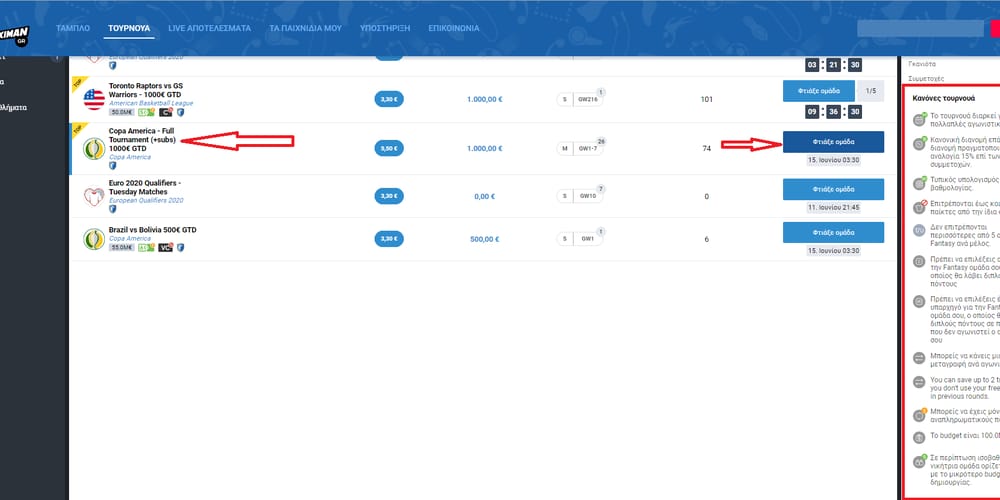Click rule icon beside 'You can save up to 2'
Screen dimensions: 1000x500
pyautogui.click(x=919, y=382)
